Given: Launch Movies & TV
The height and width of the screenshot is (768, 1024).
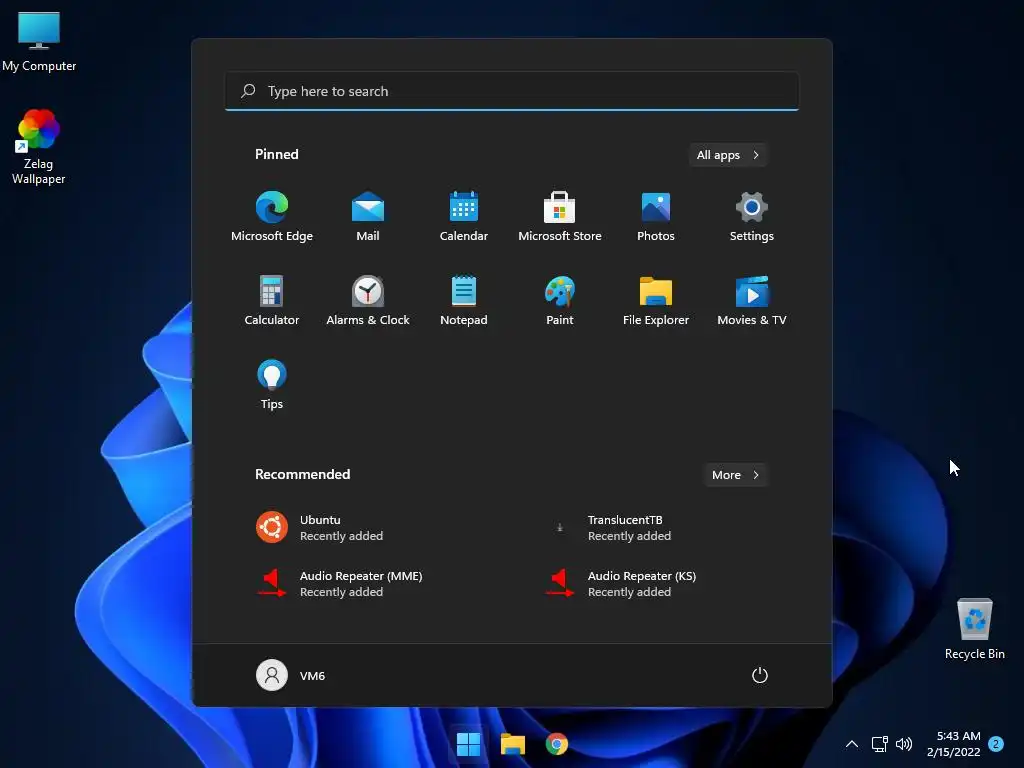Looking at the screenshot, I should tap(752, 300).
